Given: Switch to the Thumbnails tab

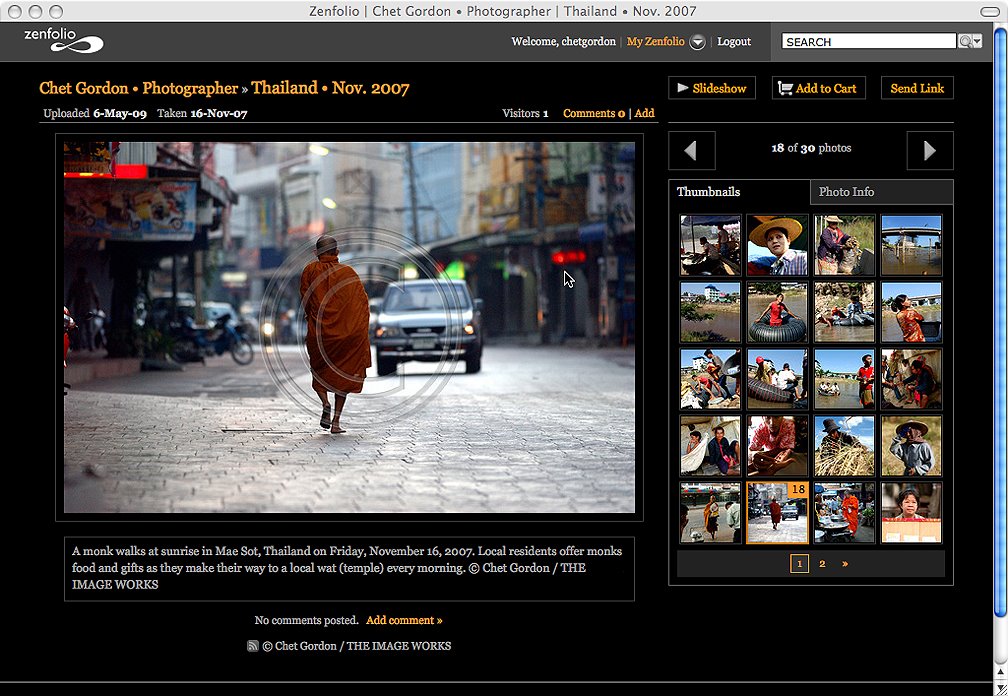Looking at the screenshot, I should (x=739, y=192).
